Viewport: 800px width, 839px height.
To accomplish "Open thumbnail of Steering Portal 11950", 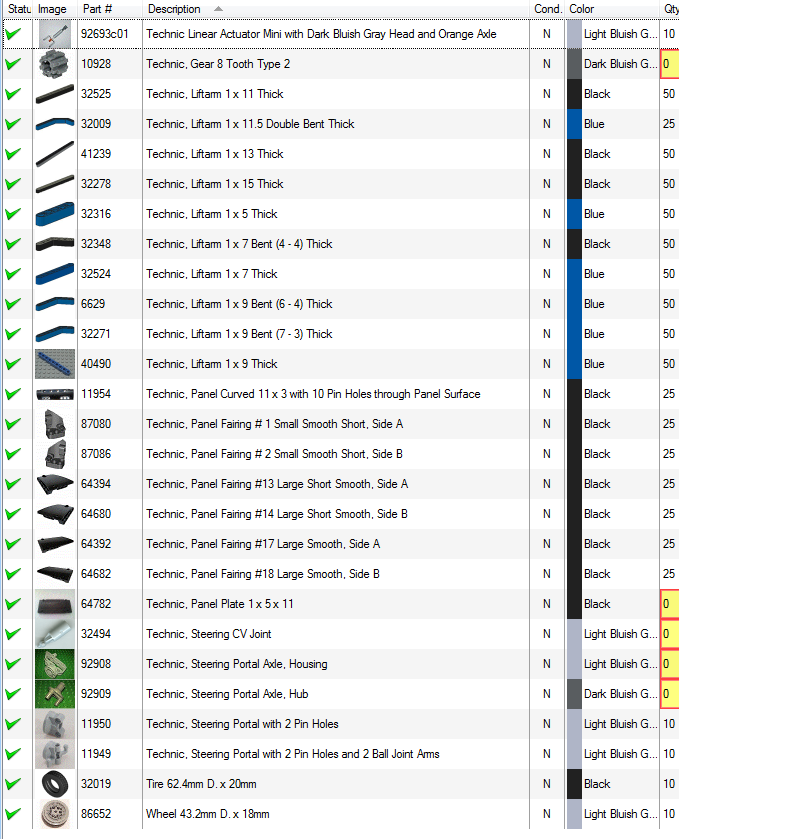I will click(x=55, y=724).
